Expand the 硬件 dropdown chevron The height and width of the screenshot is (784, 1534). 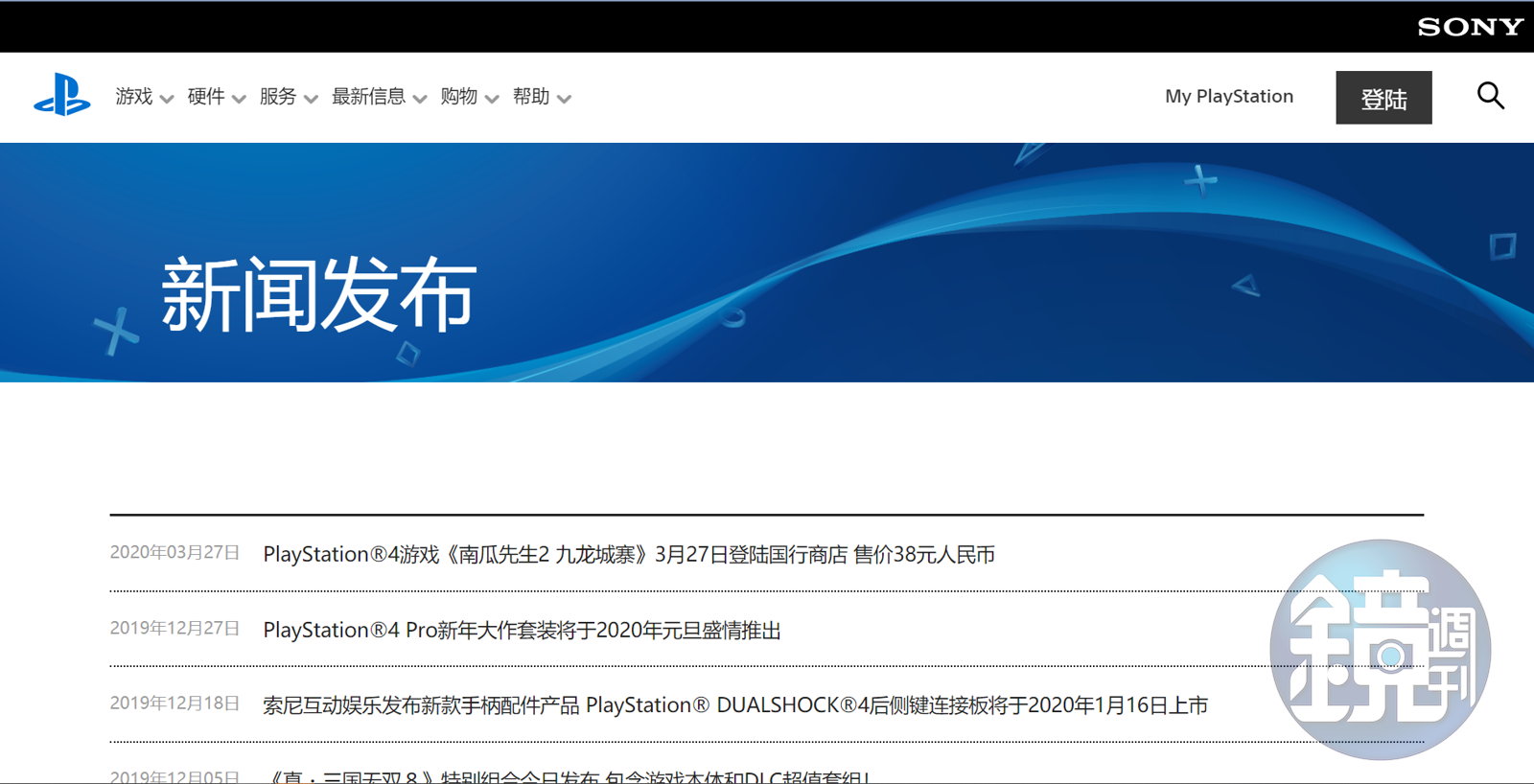point(239,99)
